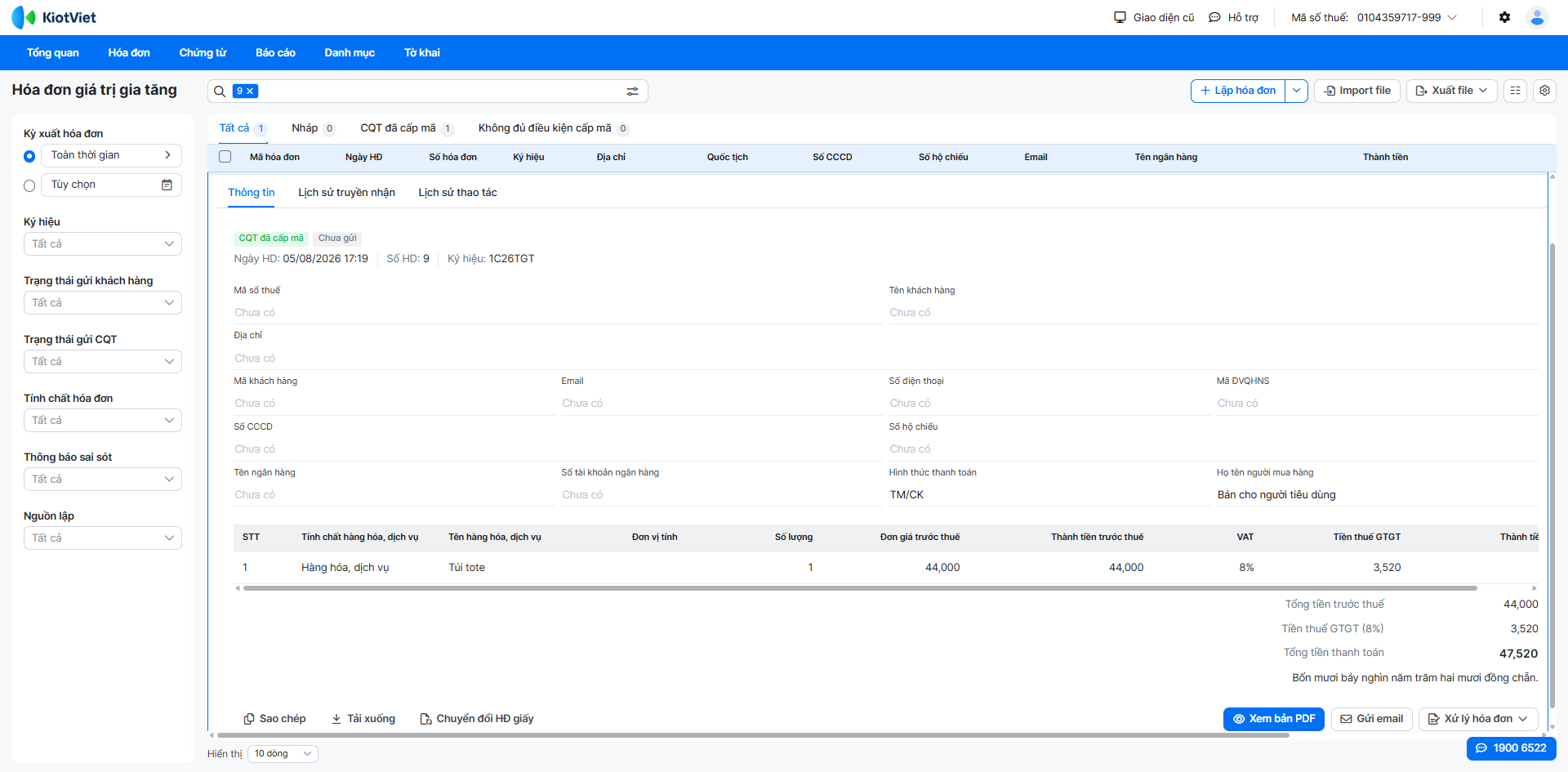Open the user profile avatar

coord(1537,17)
